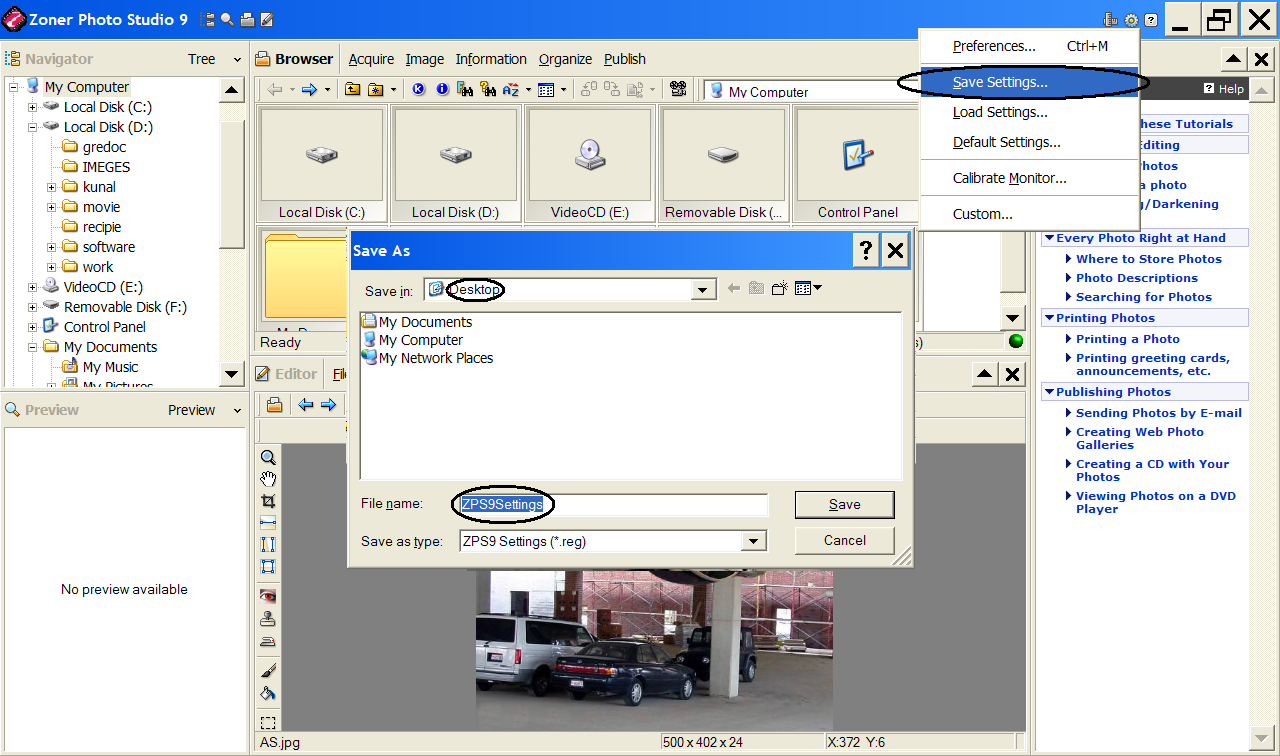Viewport: 1280px width, 756px height.
Task: Choose Default Settings... from the menu
Action: coord(1029,142)
